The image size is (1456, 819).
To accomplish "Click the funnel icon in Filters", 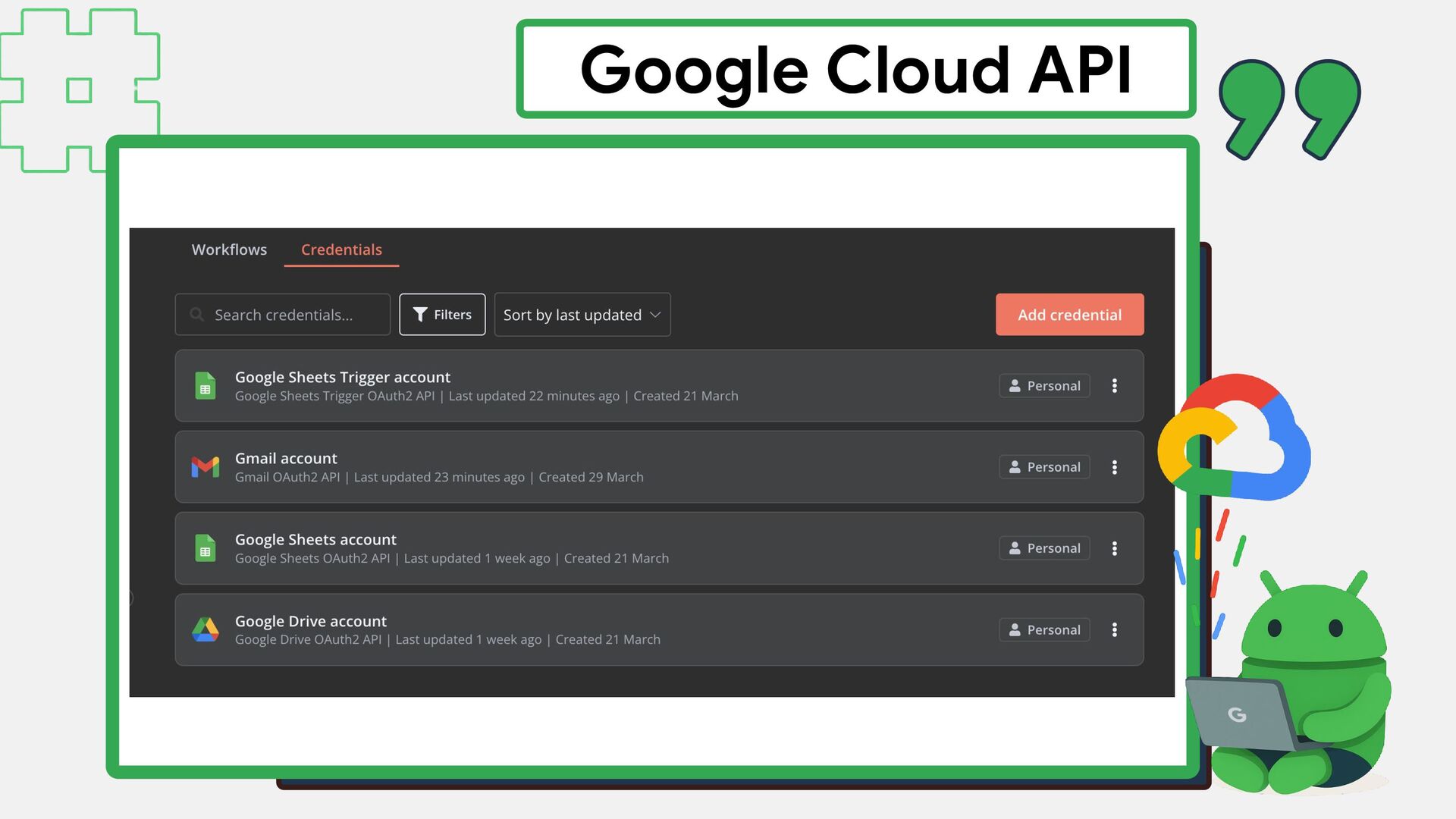I will point(420,315).
